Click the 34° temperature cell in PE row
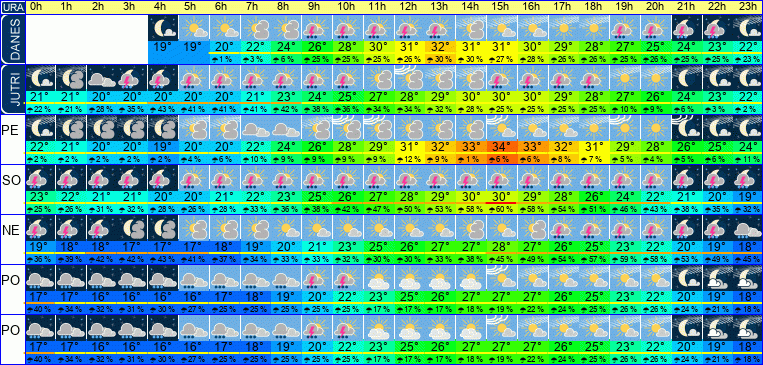Viewport: 763px width, 365px height. [502, 146]
